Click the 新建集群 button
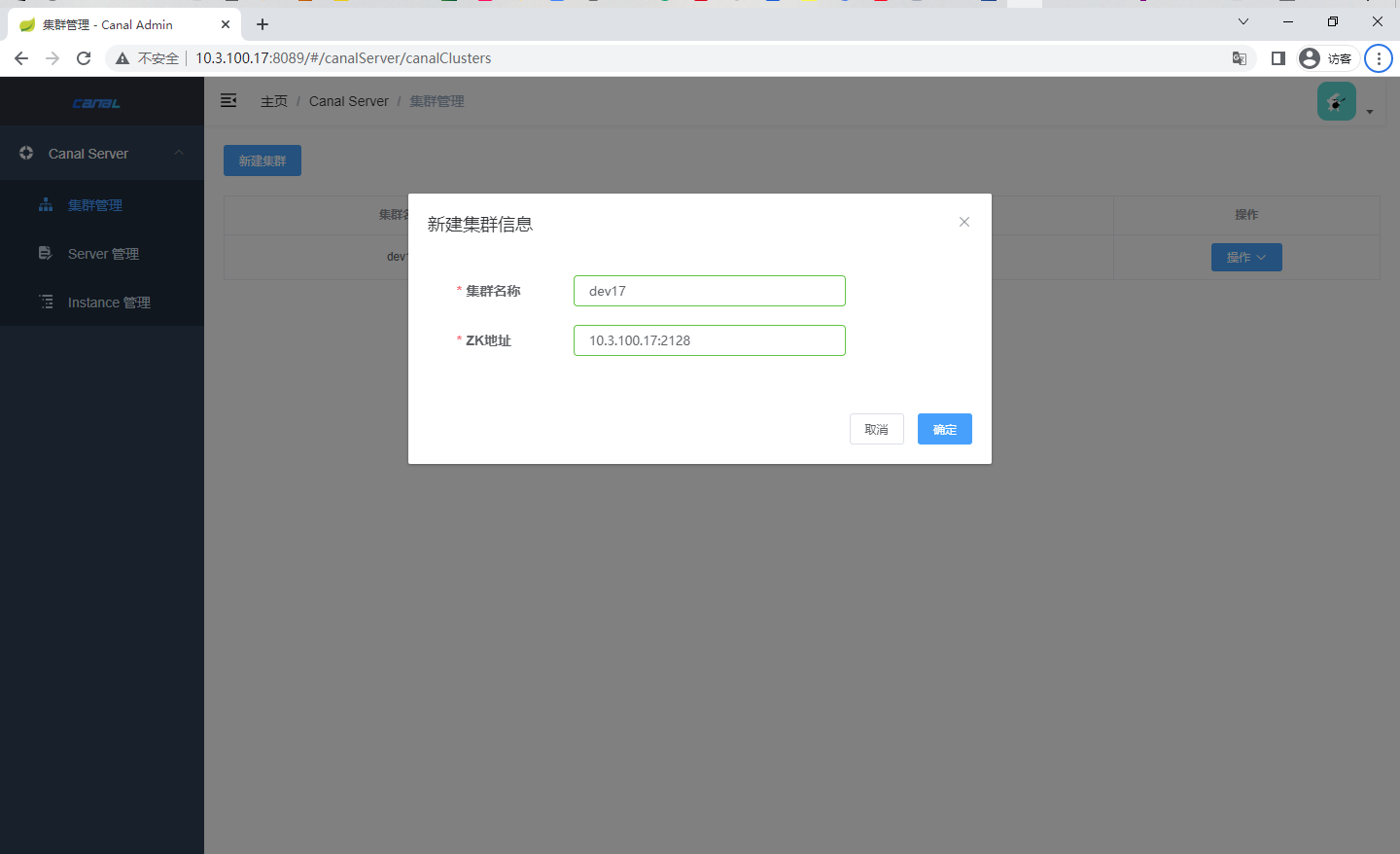The width and height of the screenshot is (1400, 854). pyautogui.click(x=262, y=160)
